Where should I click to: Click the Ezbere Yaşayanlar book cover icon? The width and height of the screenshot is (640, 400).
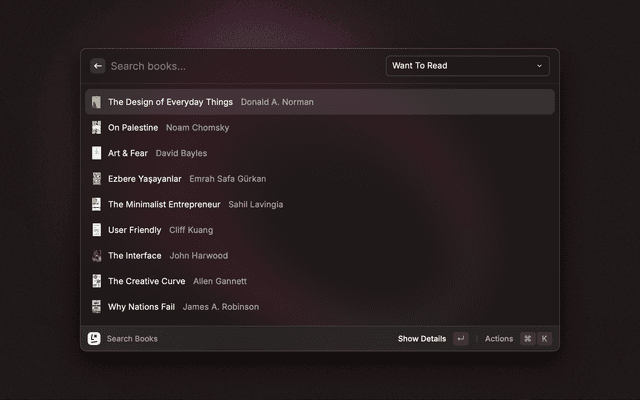[96, 179]
